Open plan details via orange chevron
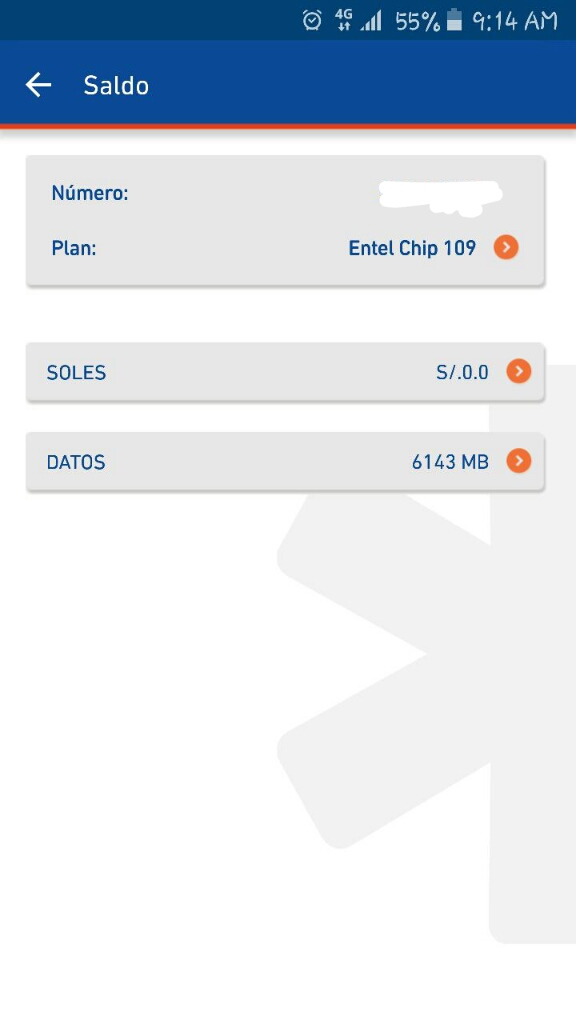 pos(506,248)
